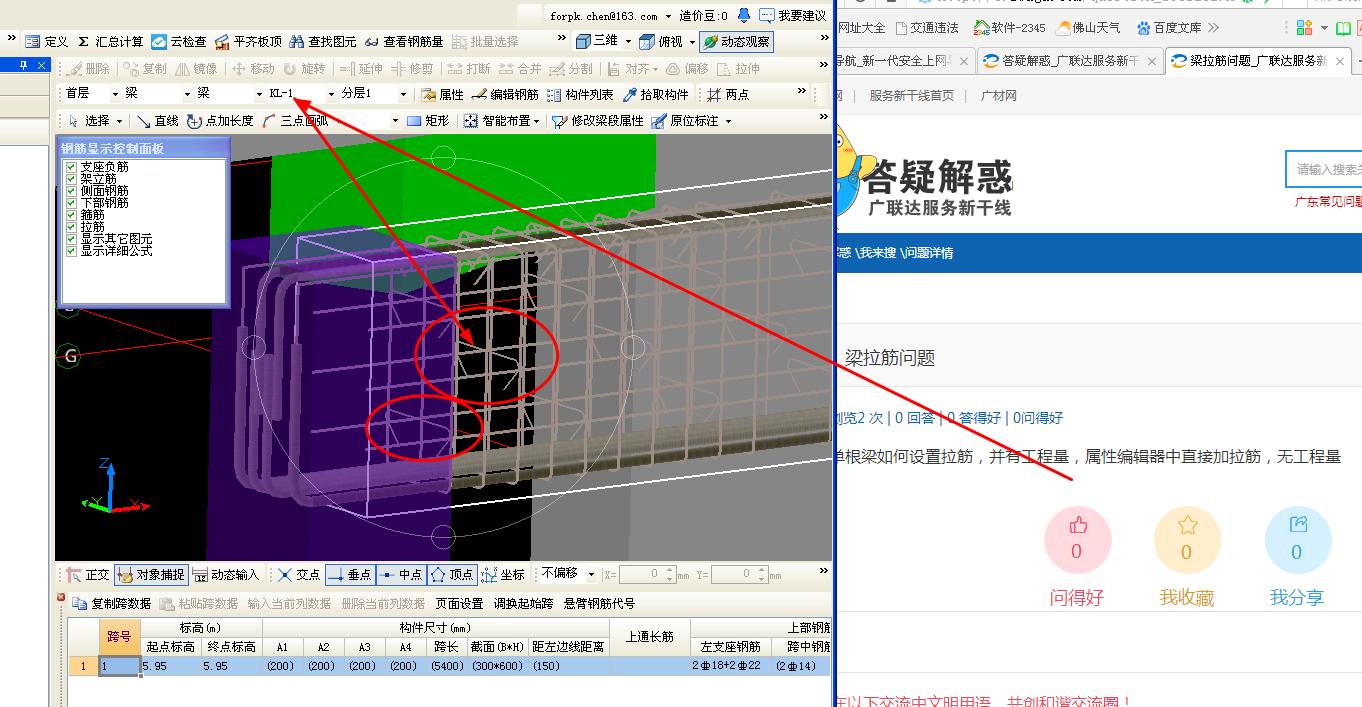The height and width of the screenshot is (707, 1362).
Task: Click 查看钢筋量 view rebar quantity
Action: pyautogui.click(x=404, y=41)
